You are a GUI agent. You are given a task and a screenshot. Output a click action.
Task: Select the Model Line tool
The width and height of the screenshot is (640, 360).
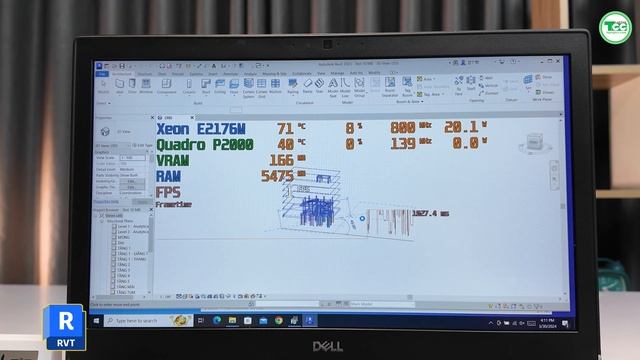click(345, 88)
